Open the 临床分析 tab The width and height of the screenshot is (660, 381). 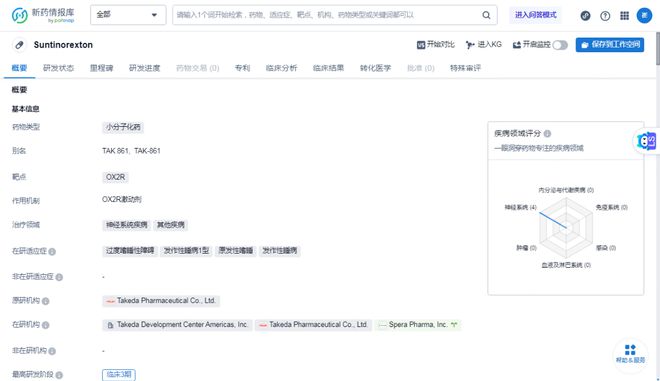click(x=282, y=68)
